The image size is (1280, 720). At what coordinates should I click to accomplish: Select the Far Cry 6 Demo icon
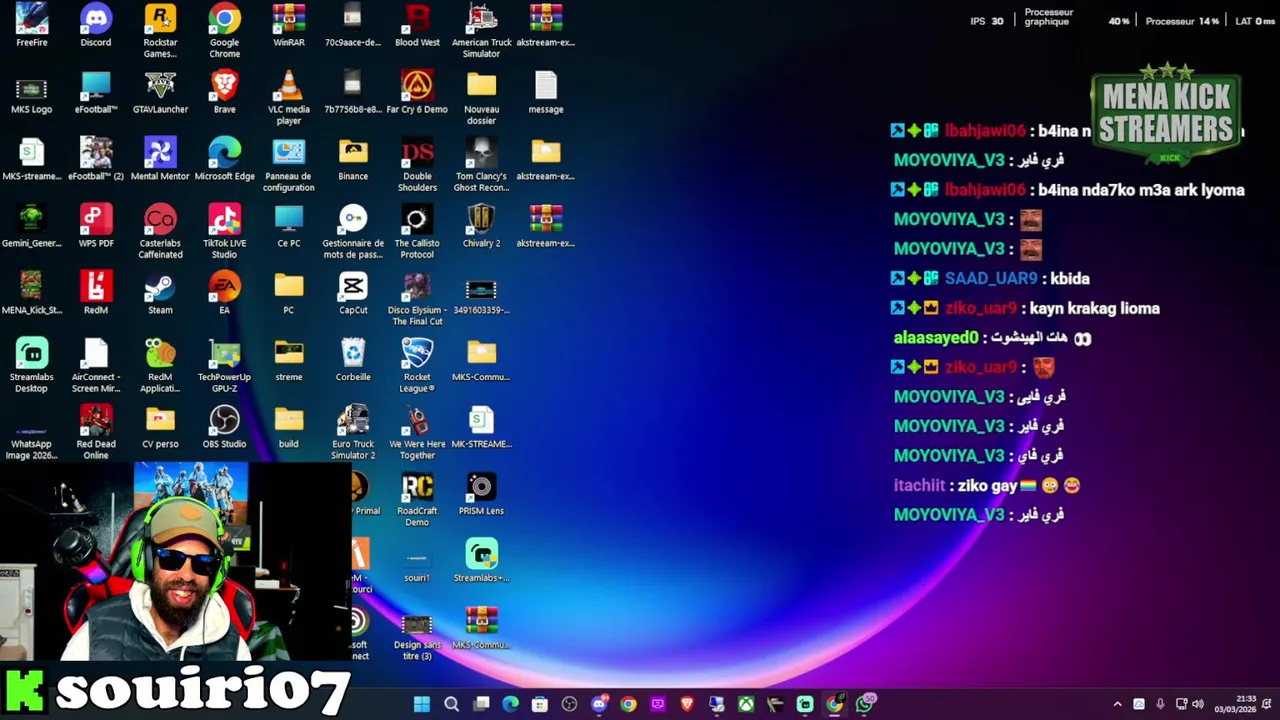(417, 92)
